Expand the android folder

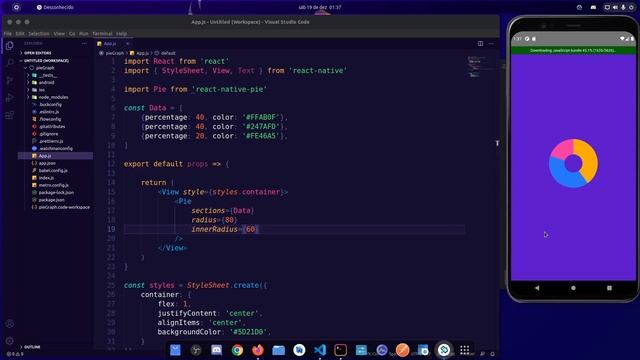(x=46, y=82)
